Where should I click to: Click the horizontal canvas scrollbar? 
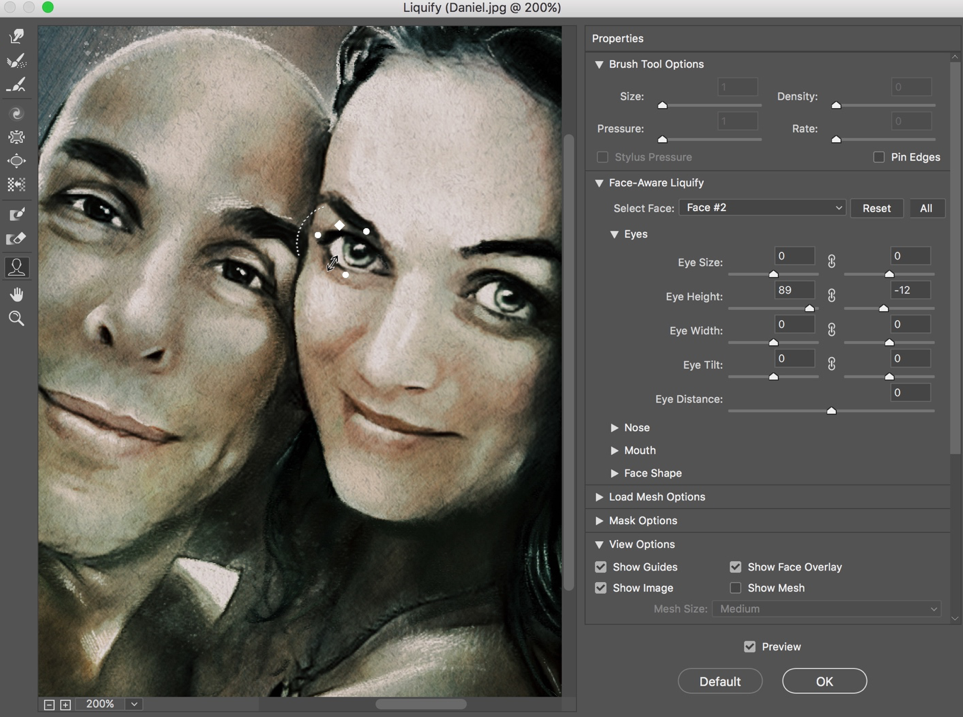click(421, 704)
